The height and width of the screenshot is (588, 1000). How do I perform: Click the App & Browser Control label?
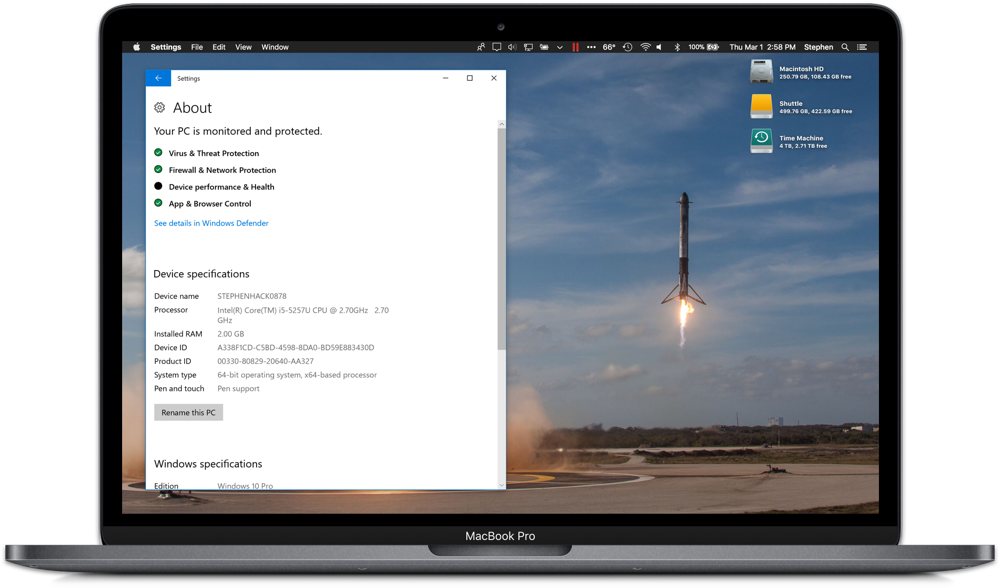coord(210,203)
